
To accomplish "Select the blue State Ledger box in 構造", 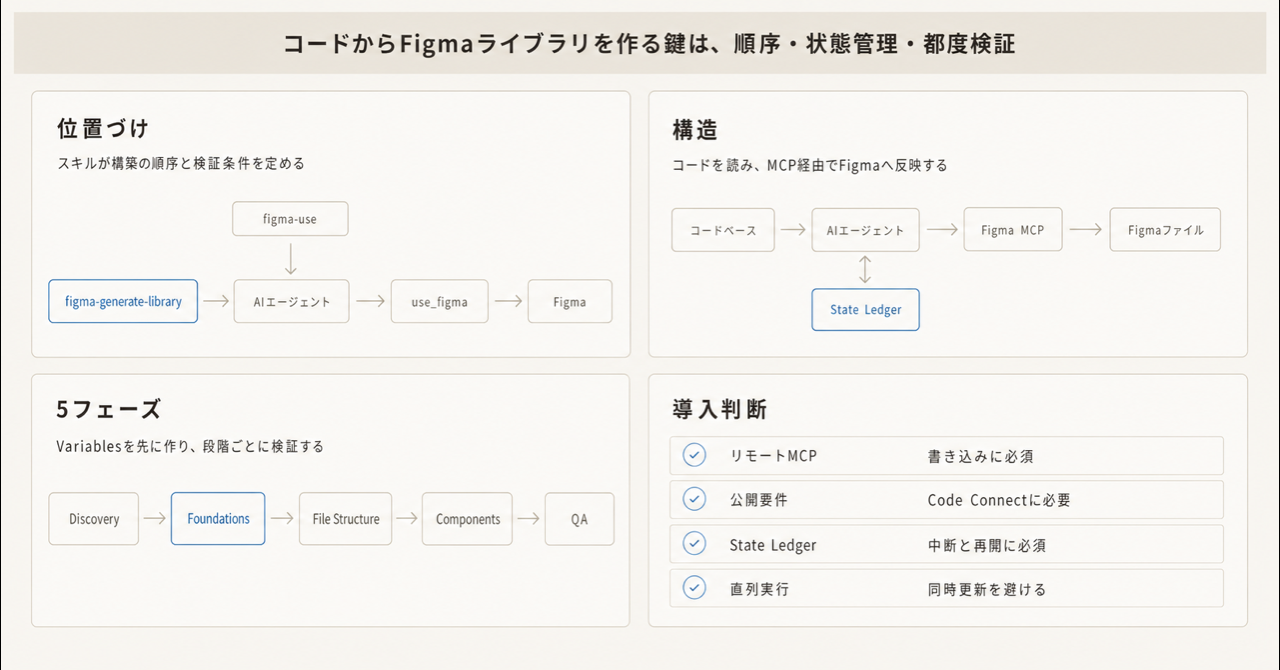I will (865, 309).
